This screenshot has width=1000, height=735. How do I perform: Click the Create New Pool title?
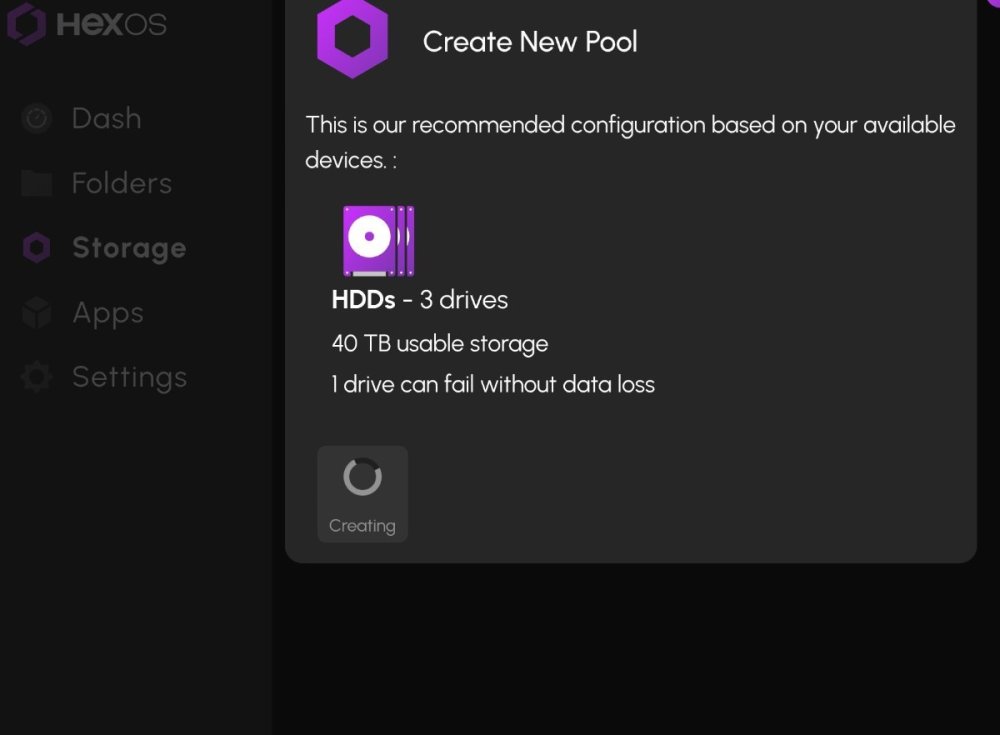530,42
